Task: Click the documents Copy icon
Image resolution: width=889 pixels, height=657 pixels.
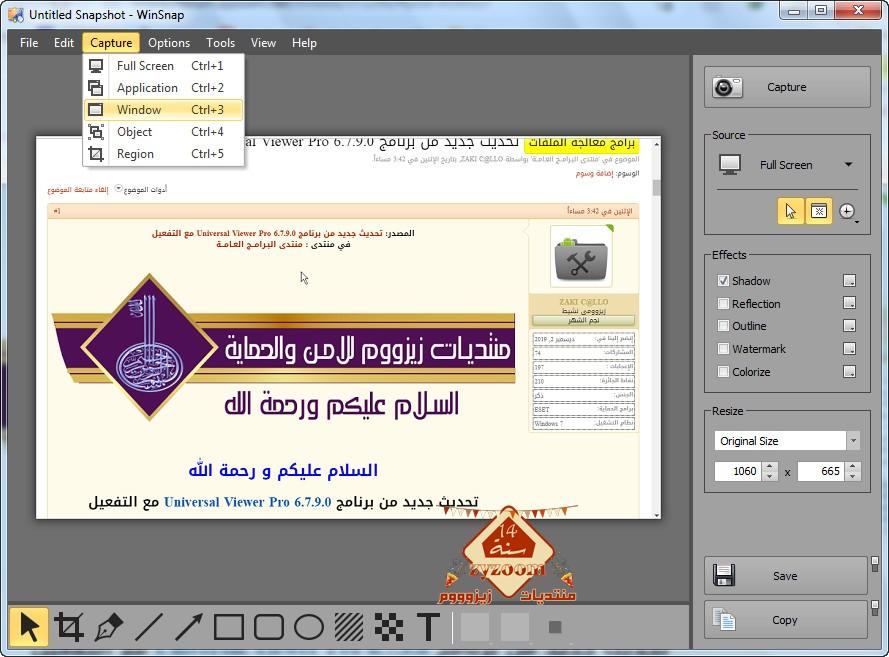Action: (724, 620)
